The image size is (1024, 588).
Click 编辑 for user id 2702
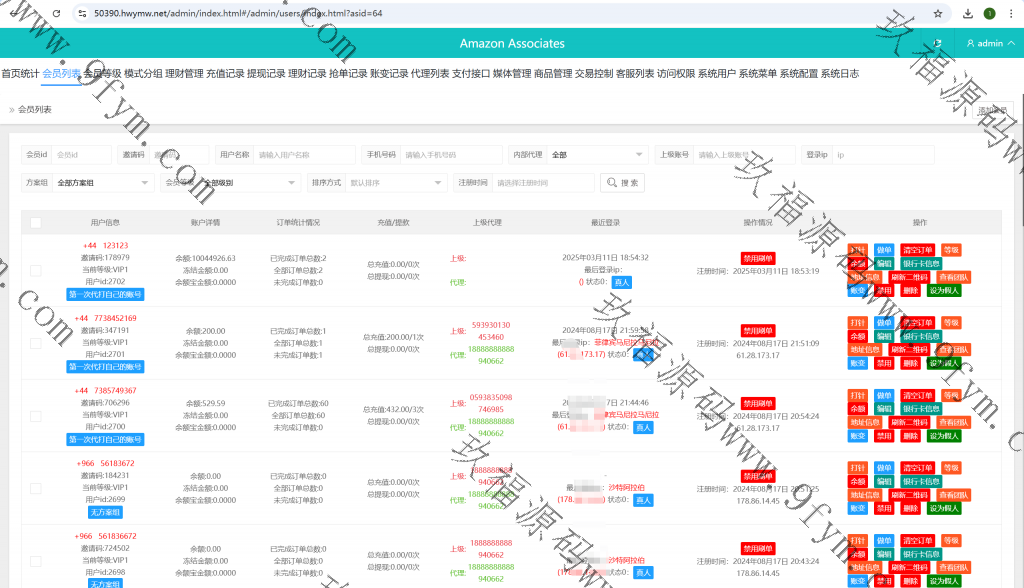[x=884, y=263]
